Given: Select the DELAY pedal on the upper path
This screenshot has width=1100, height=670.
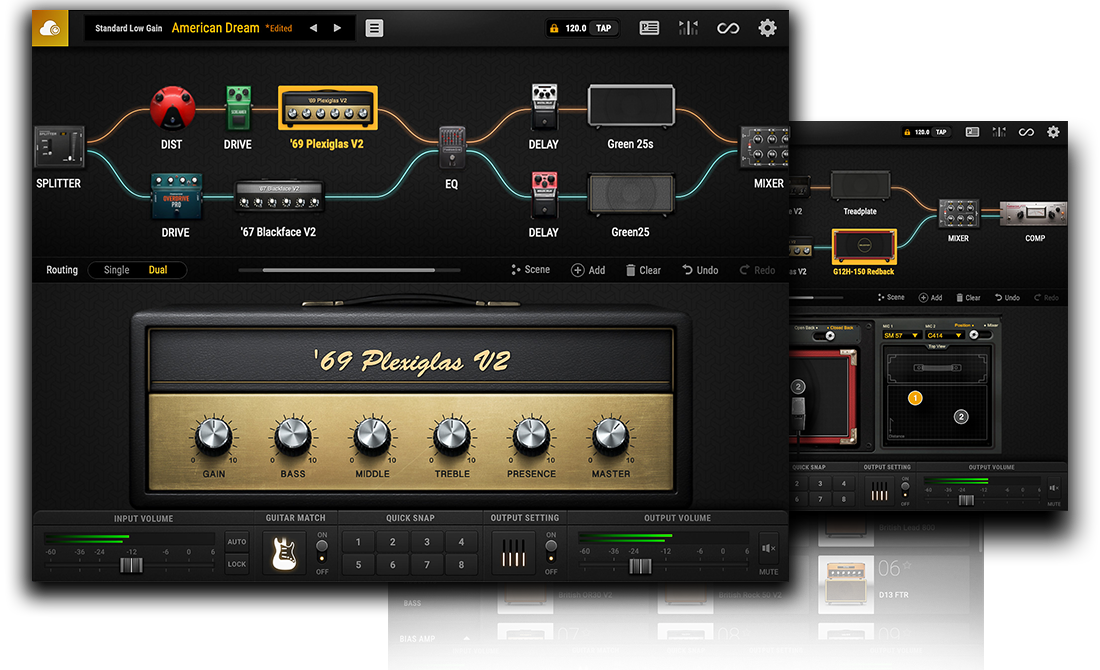Looking at the screenshot, I should (x=544, y=107).
